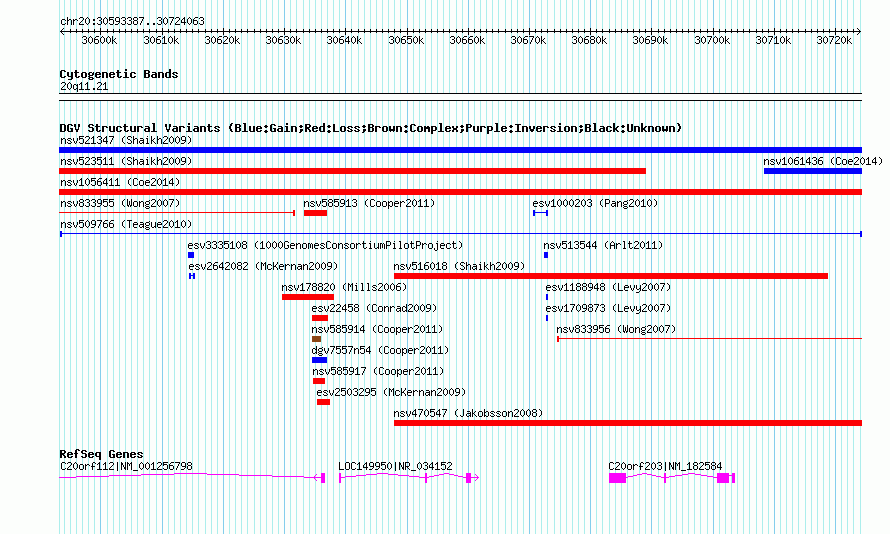Click the nsv1056411 (Coe2014) label

click(x=120, y=182)
